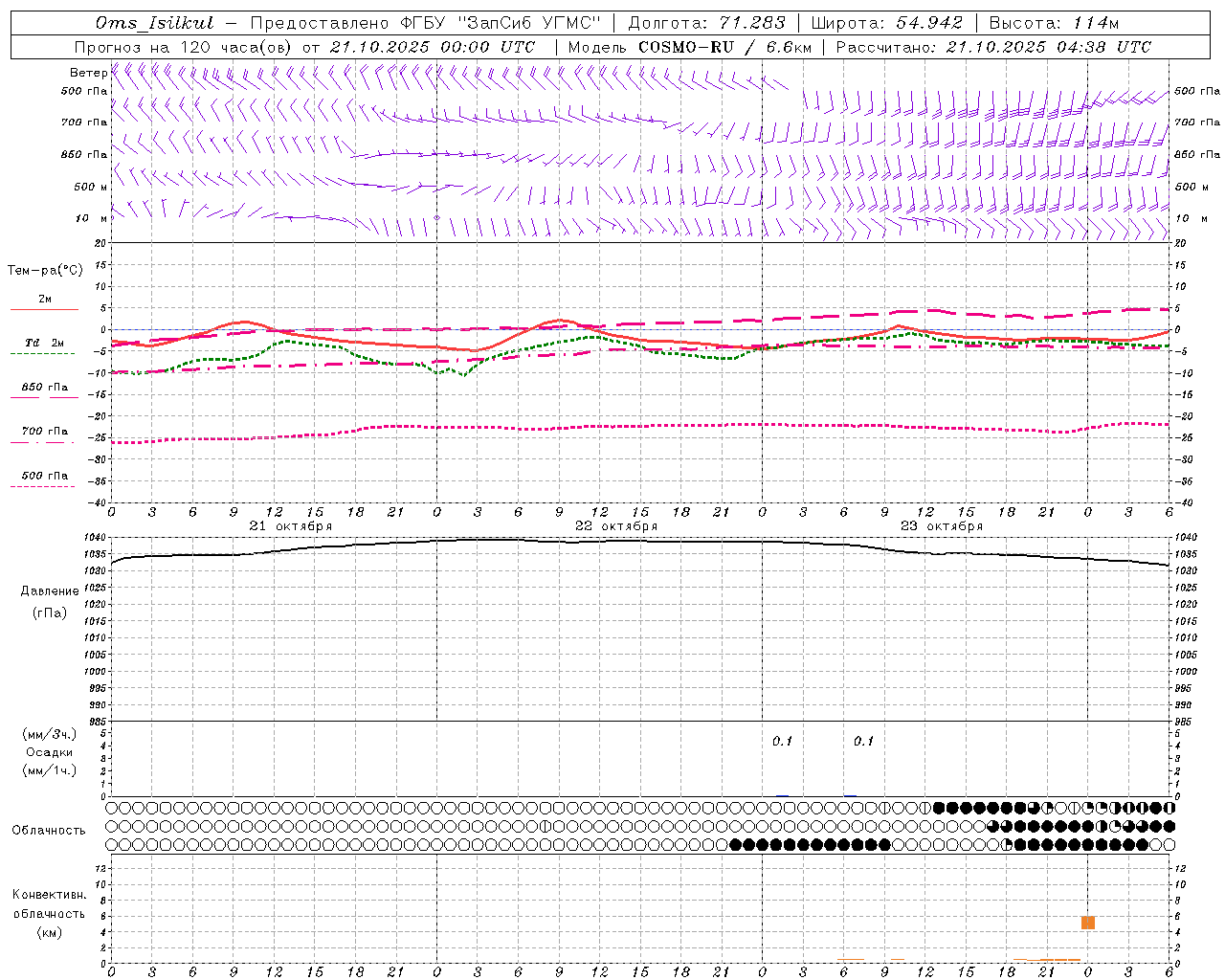The height and width of the screenshot is (980, 1225).
Task: Select the text Предоставлено ФГБУ "ЗапСиб УГМС"
Action: 425,23
